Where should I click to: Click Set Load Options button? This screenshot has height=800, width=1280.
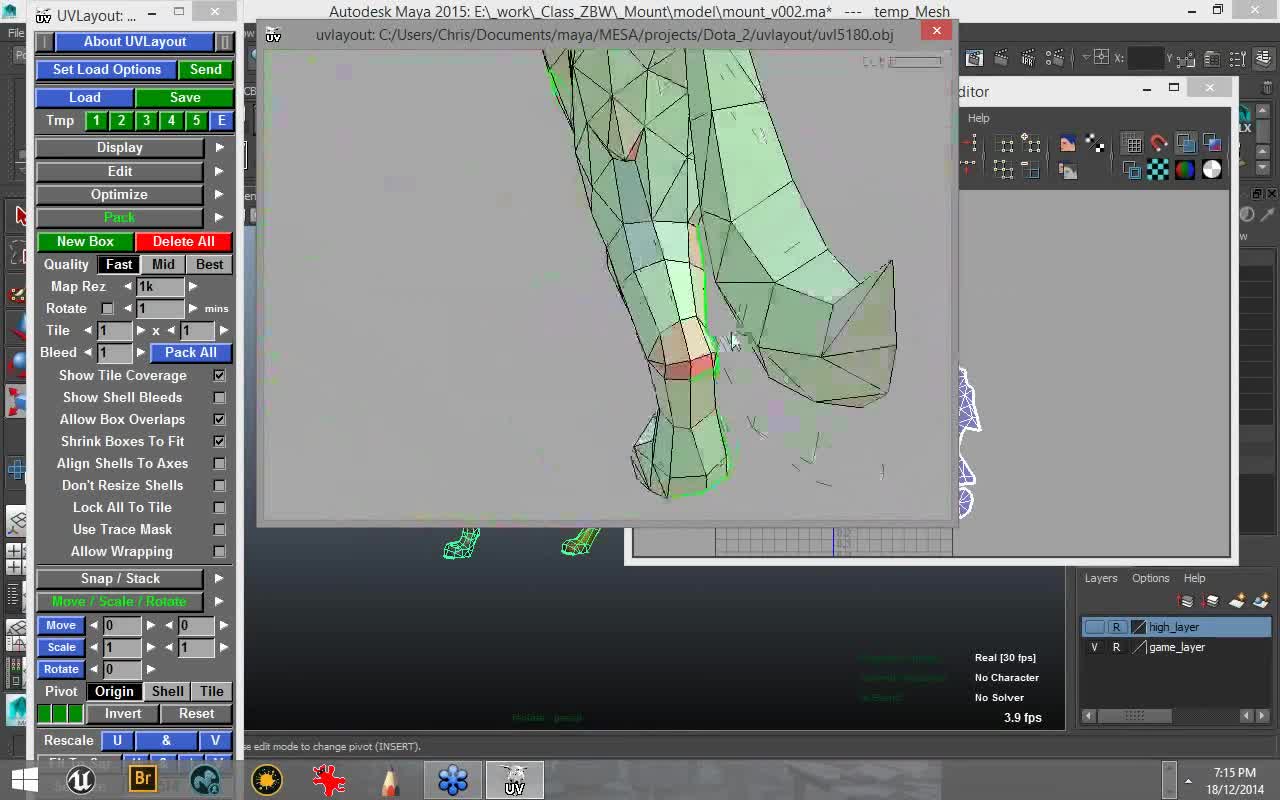[107, 69]
